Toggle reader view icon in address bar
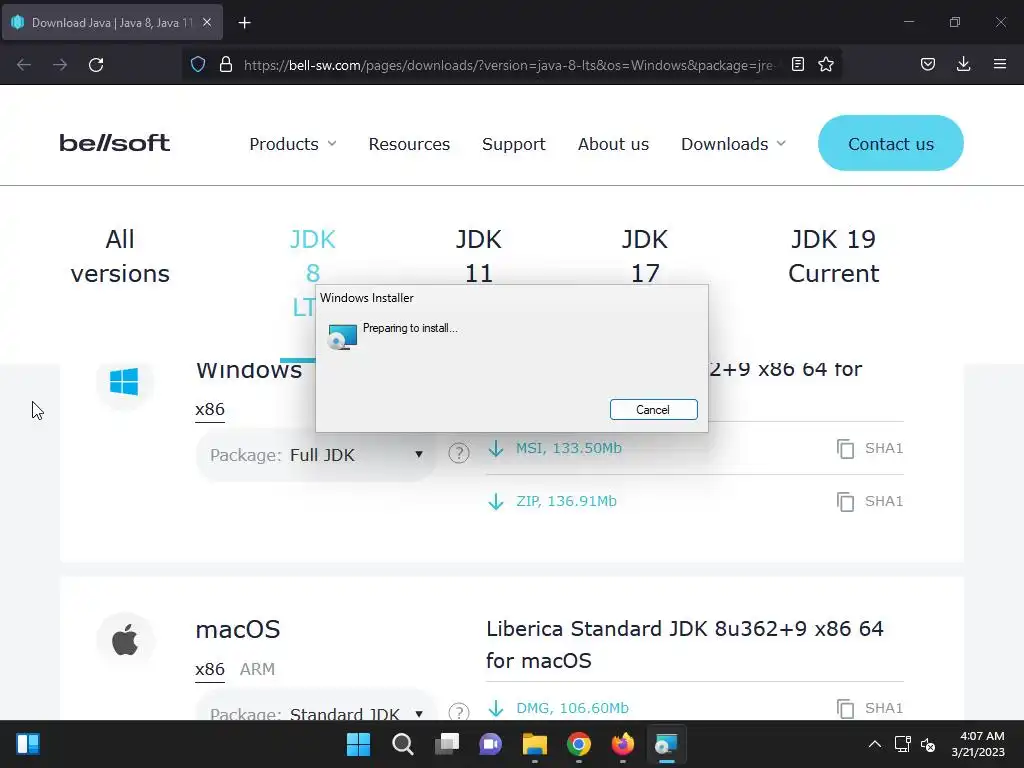 (797, 65)
